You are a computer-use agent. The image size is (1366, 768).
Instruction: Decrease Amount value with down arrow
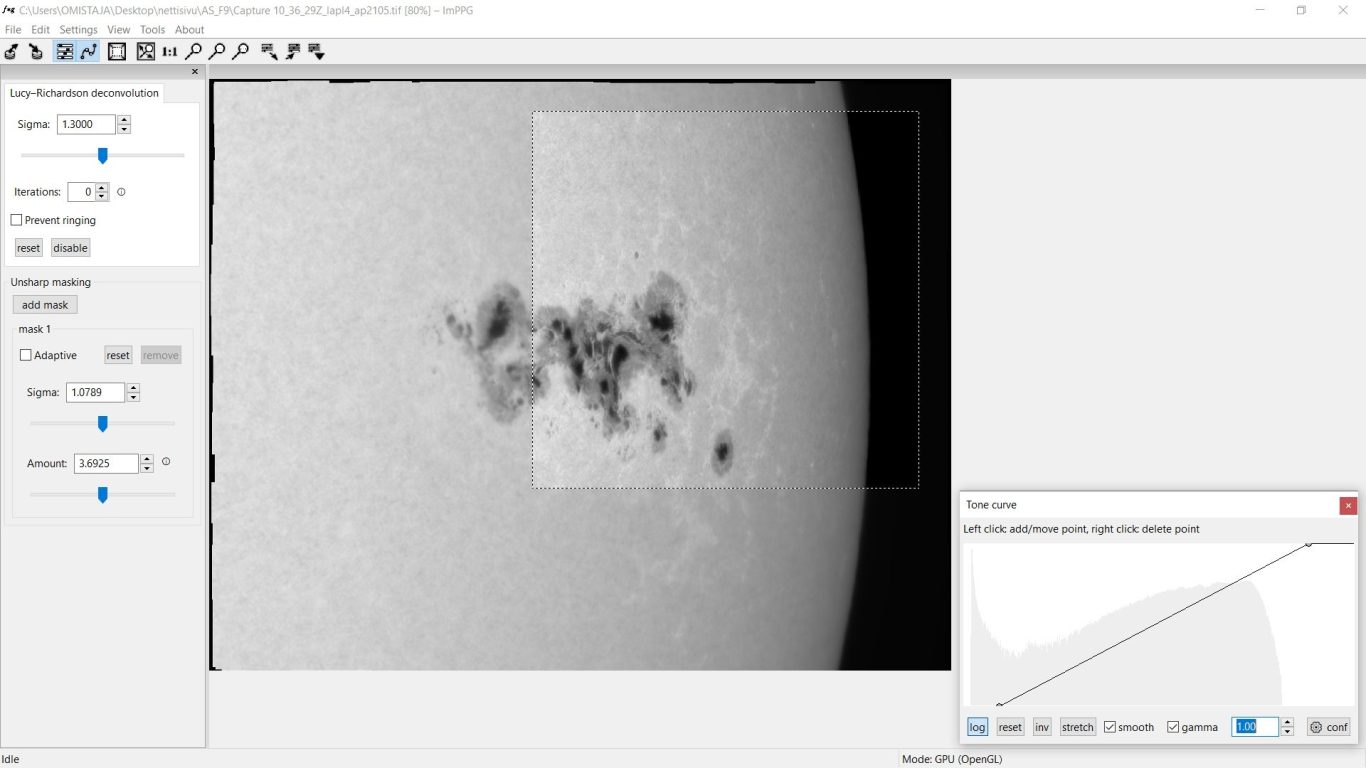click(x=147, y=468)
